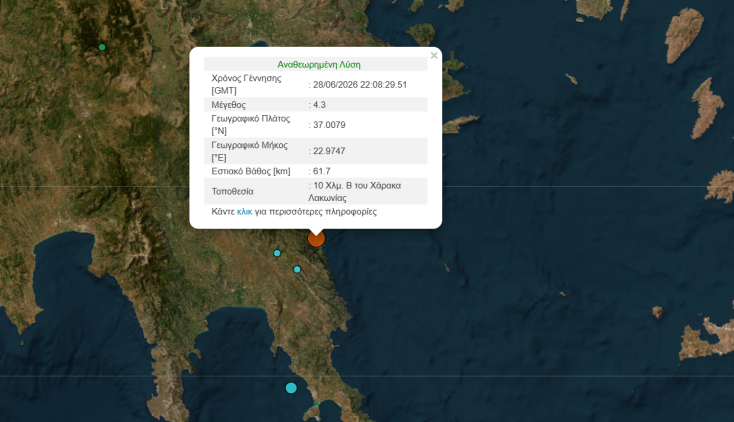This screenshot has height=422, width=734.
Task: Click the 'Τοποθεσία' label
Action: coord(232,192)
